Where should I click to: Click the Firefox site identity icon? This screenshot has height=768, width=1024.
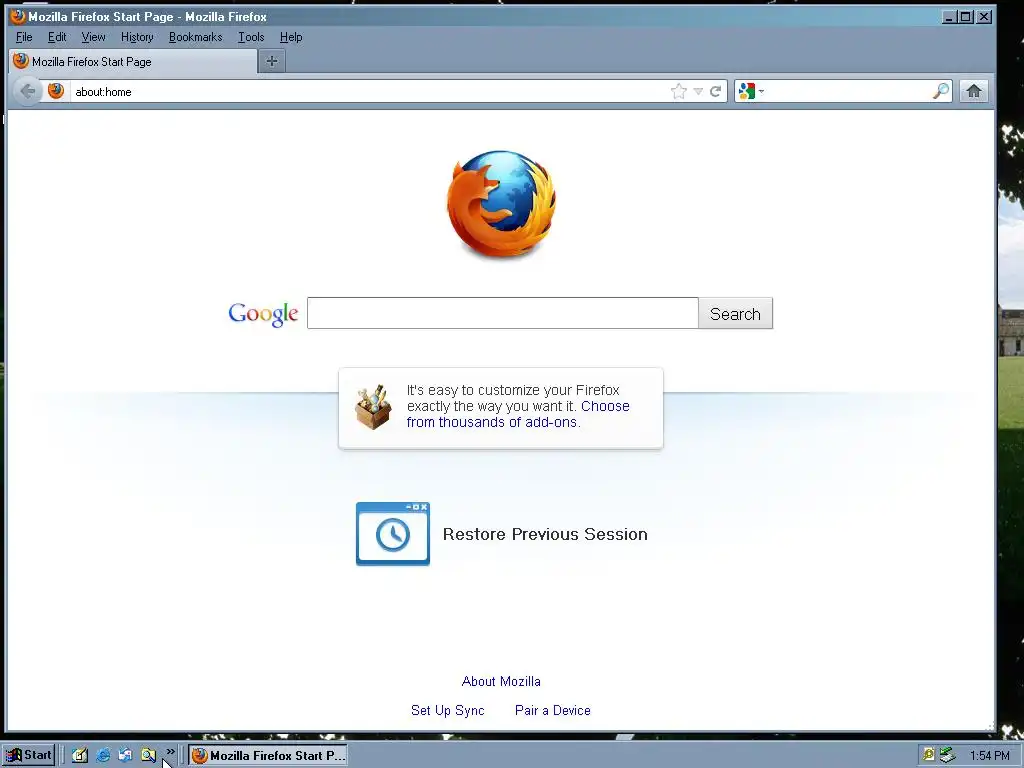tap(56, 91)
